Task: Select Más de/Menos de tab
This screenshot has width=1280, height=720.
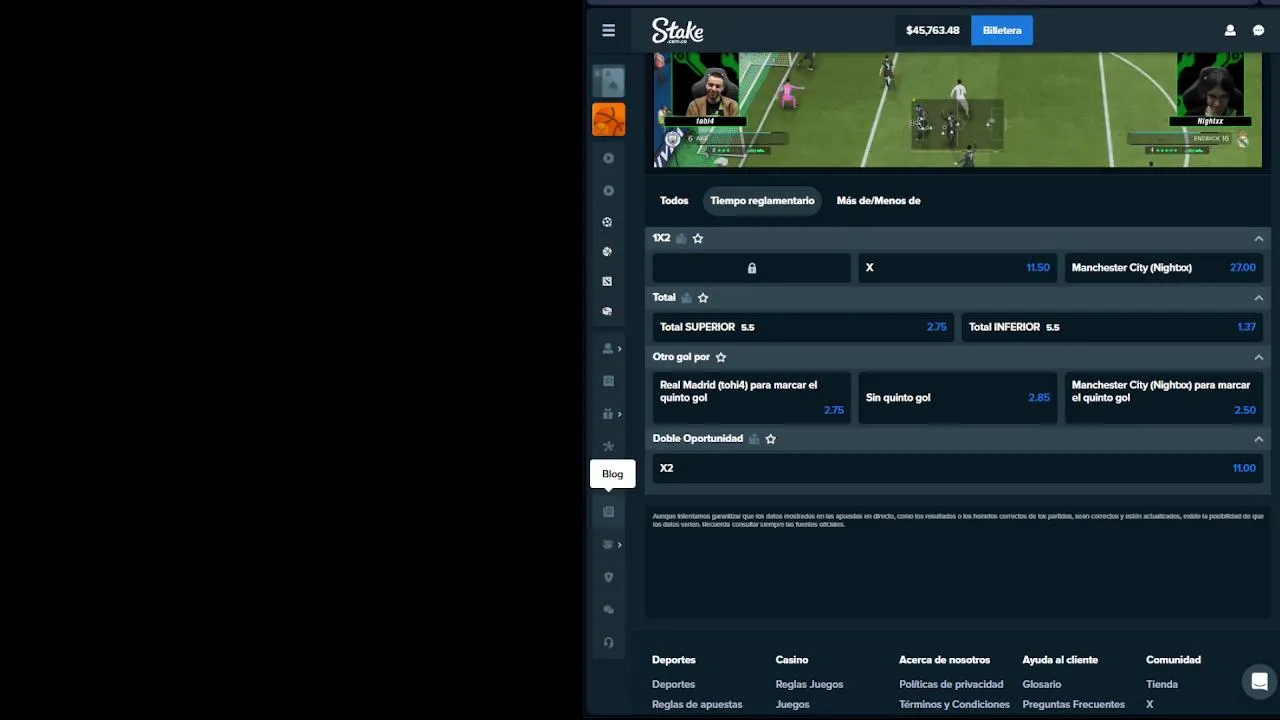Action: [x=878, y=200]
